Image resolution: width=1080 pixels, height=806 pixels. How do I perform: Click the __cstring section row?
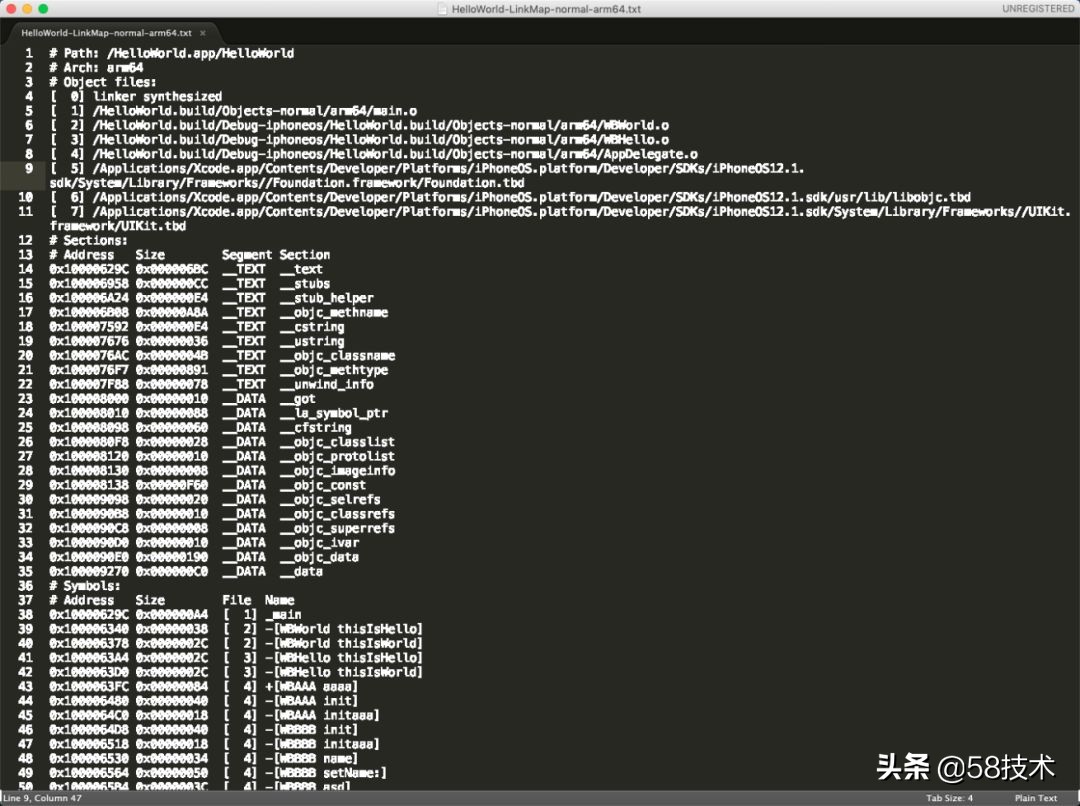[196, 327]
